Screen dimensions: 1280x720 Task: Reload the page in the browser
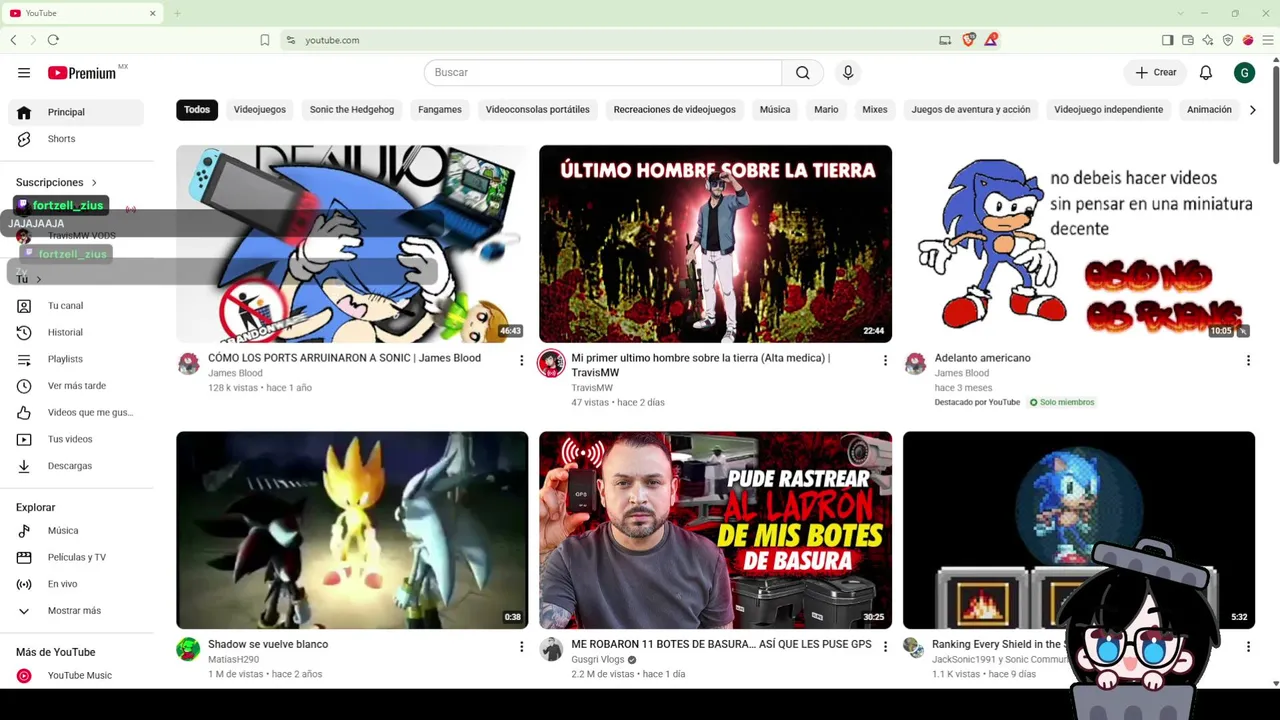[x=53, y=40]
